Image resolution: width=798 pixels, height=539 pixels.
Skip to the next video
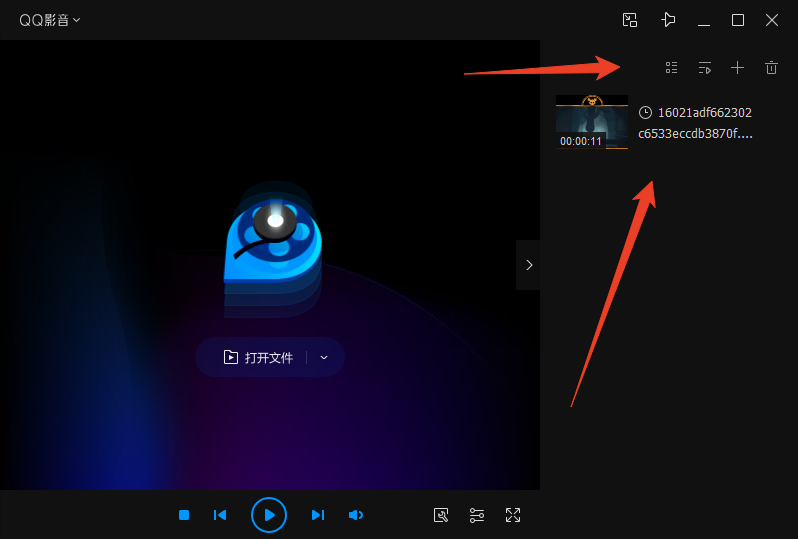(317, 515)
